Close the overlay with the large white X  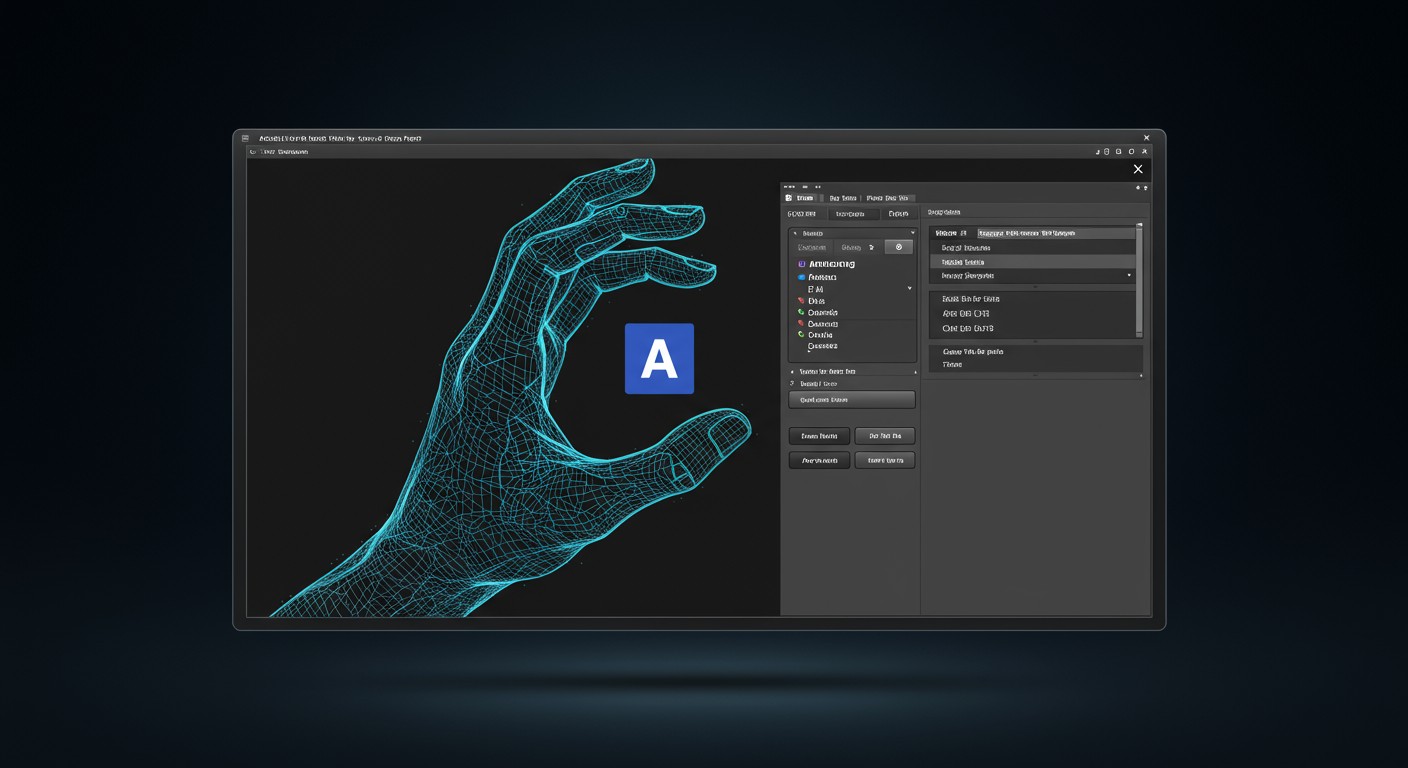tap(1138, 169)
